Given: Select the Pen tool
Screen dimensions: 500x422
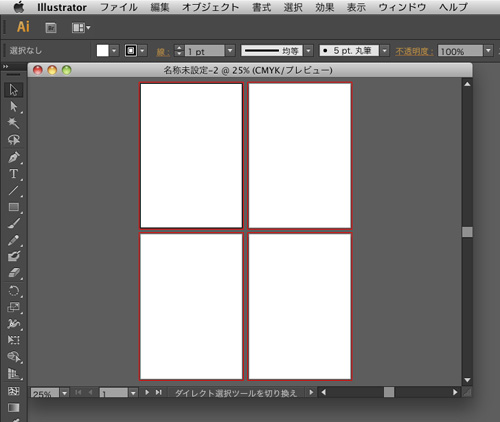Looking at the screenshot, I should click(14, 157).
